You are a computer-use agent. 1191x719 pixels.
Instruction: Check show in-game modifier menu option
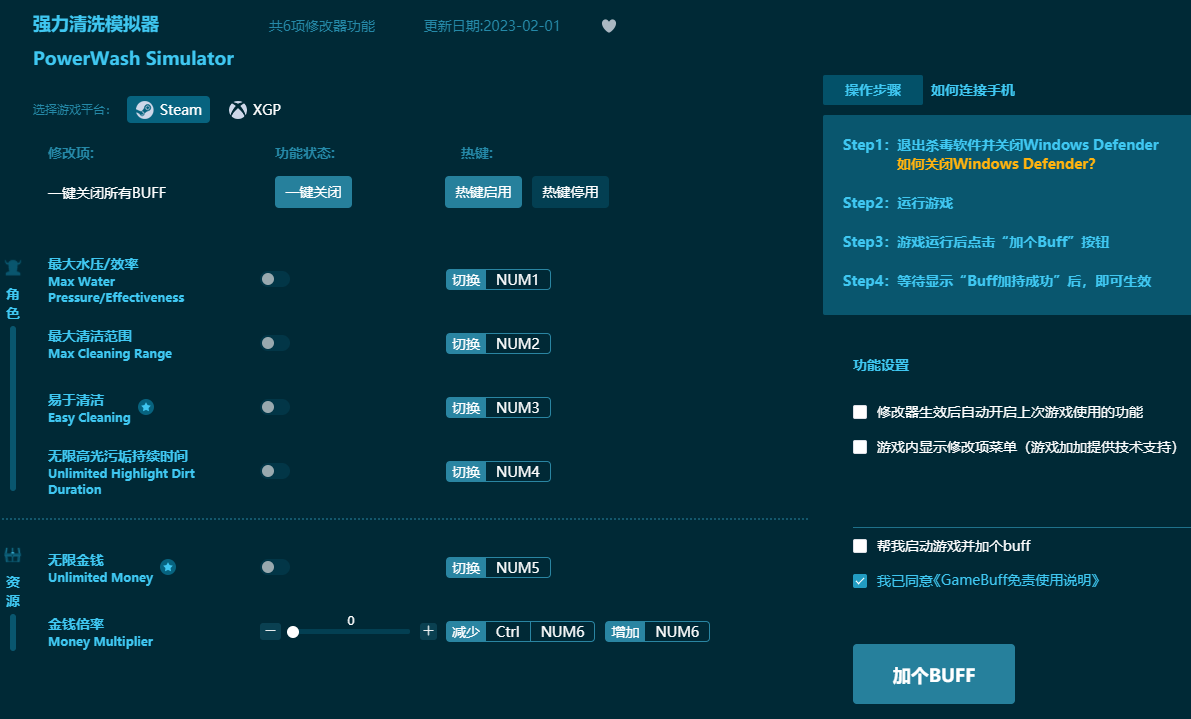[860, 447]
